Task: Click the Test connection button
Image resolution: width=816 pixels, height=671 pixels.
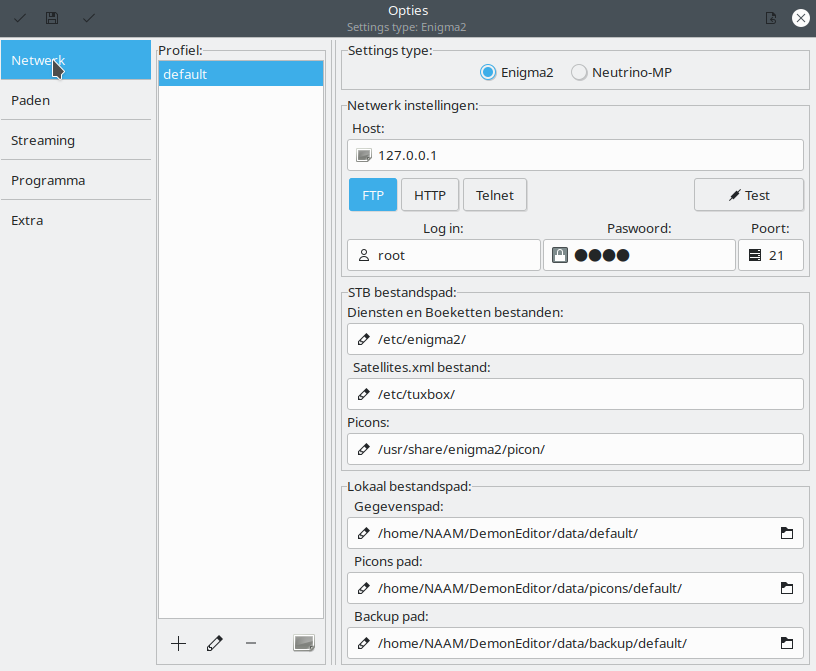Action: [x=749, y=195]
